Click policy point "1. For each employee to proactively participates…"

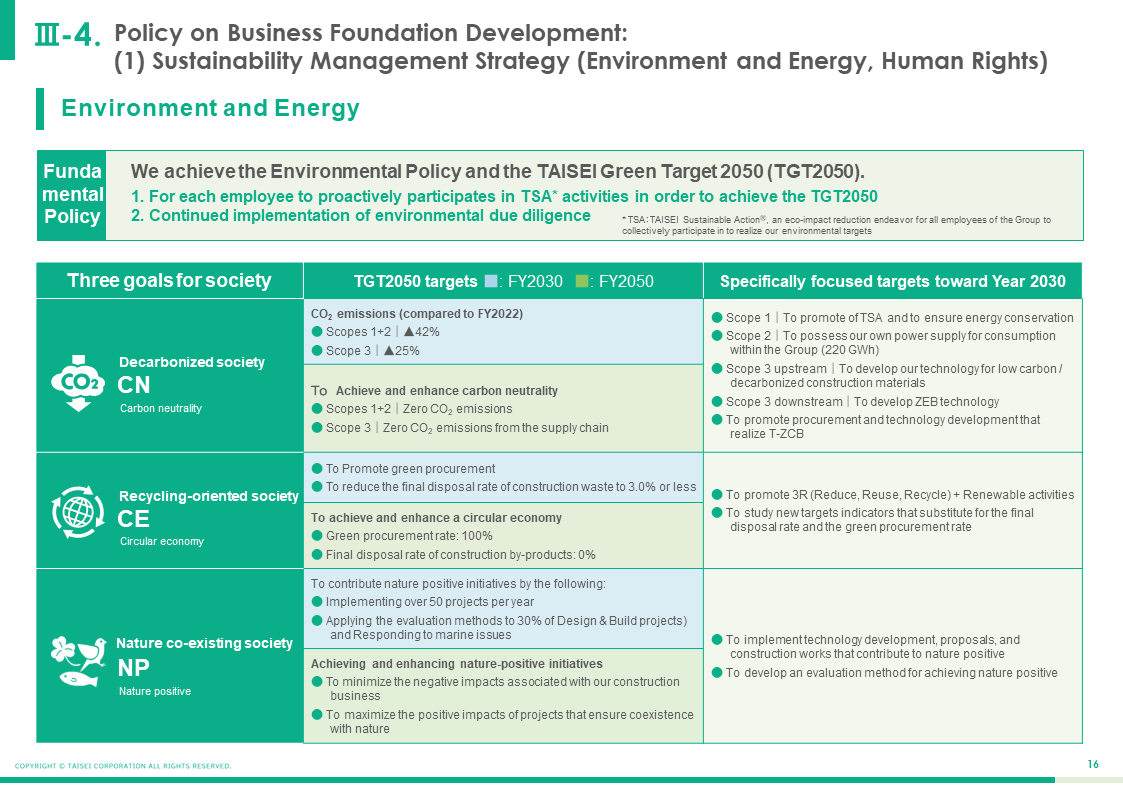pos(504,196)
